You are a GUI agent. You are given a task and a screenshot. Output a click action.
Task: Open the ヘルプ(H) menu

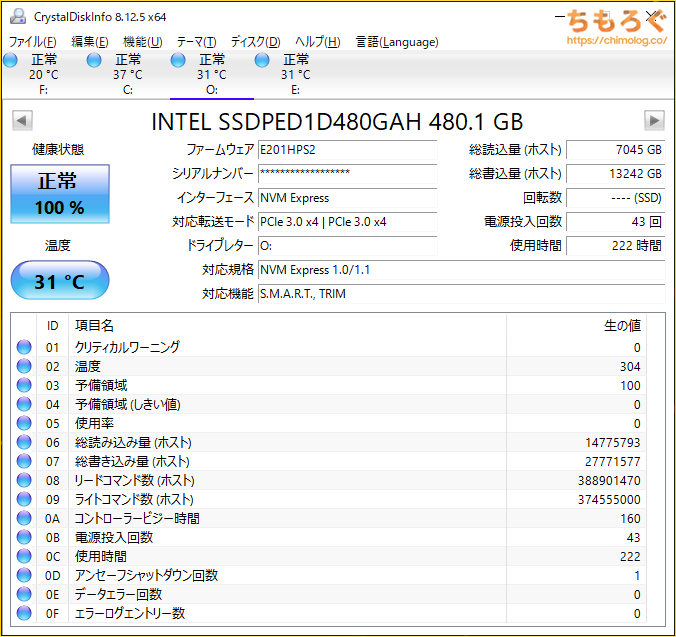point(318,42)
